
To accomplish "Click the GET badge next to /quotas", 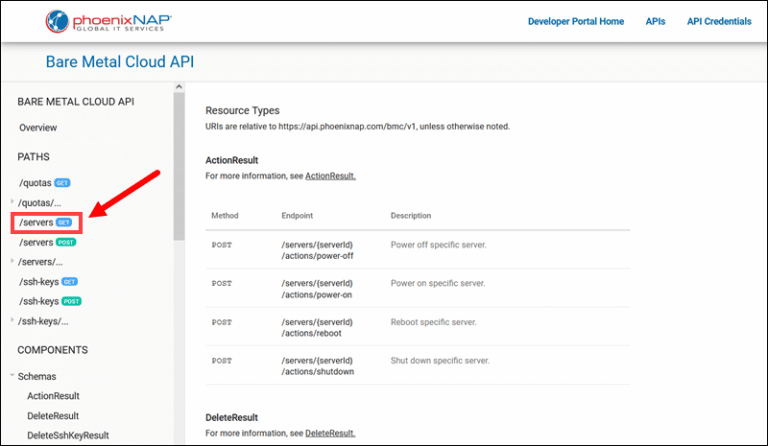I will pyautogui.click(x=62, y=183).
